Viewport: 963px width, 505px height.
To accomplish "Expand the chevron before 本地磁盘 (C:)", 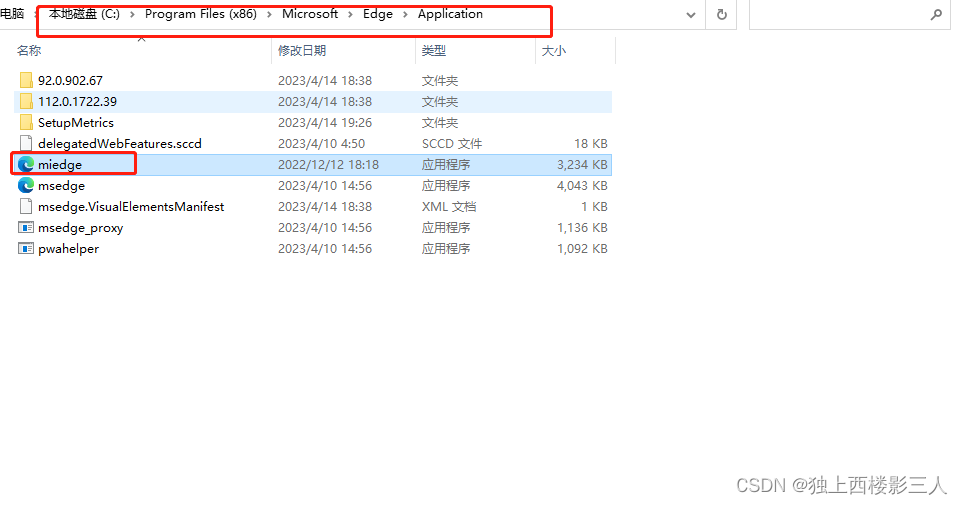I will click(36, 15).
